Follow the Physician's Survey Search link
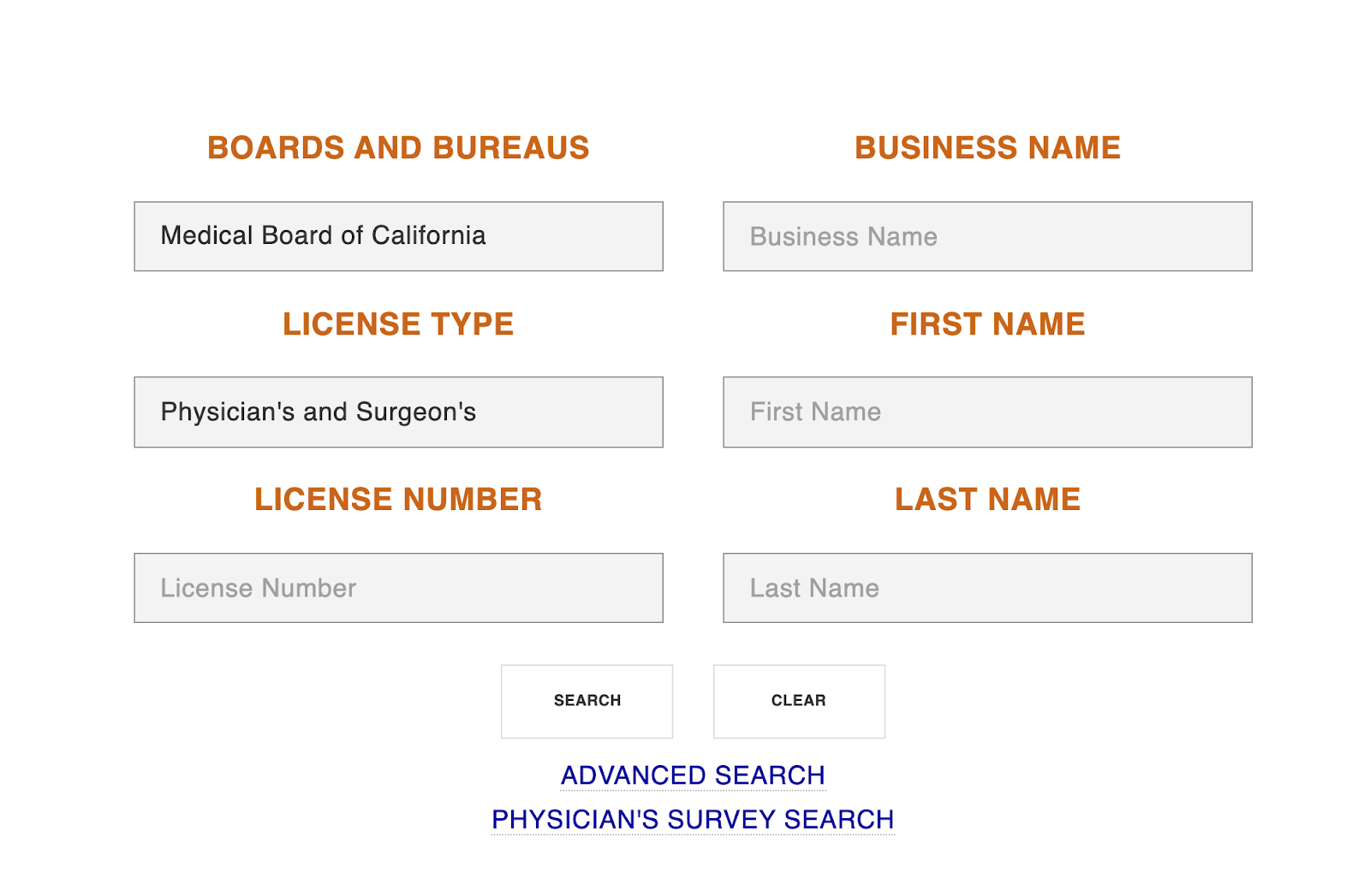The height and width of the screenshot is (896, 1370). click(x=693, y=820)
